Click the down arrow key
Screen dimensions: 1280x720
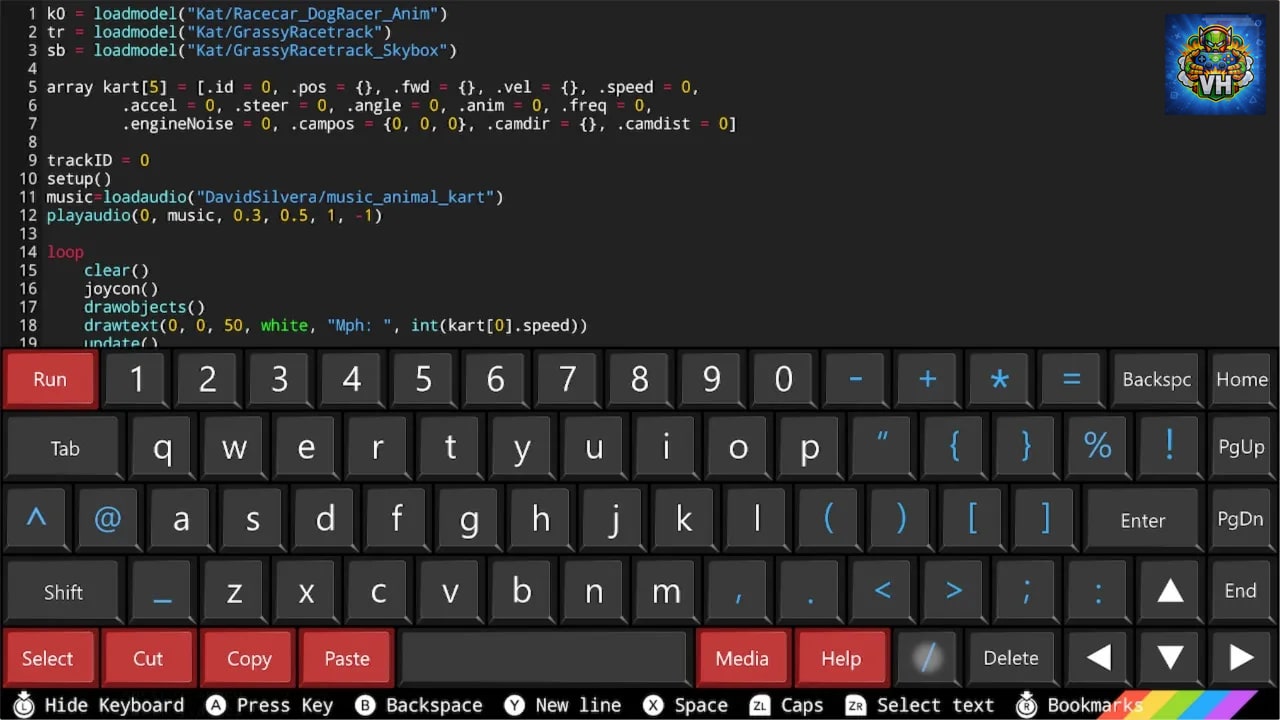tap(1170, 657)
